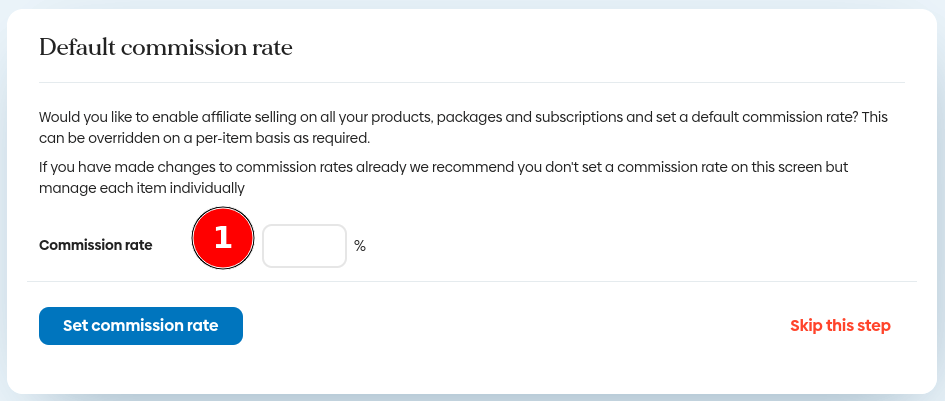Choose the Skip this step link
The width and height of the screenshot is (945, 401).
coord(840,326)
